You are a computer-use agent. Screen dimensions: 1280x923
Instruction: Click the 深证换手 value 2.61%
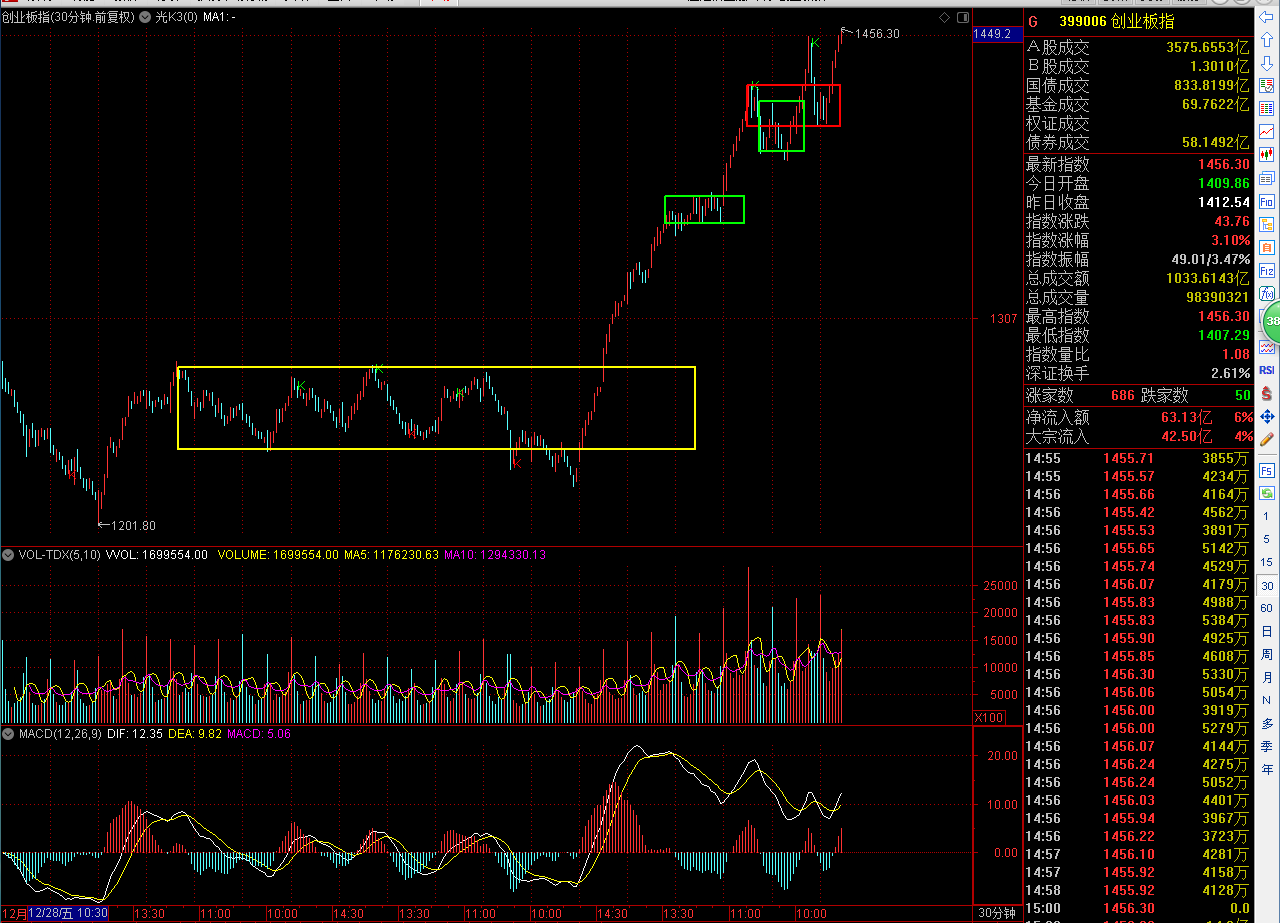1231,373
